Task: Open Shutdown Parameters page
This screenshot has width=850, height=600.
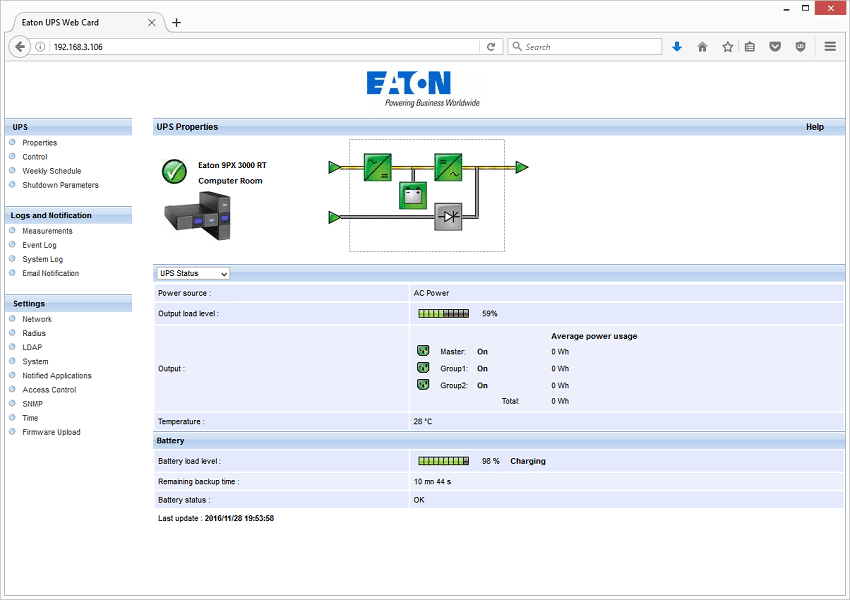Action: [x=60, y=185]
